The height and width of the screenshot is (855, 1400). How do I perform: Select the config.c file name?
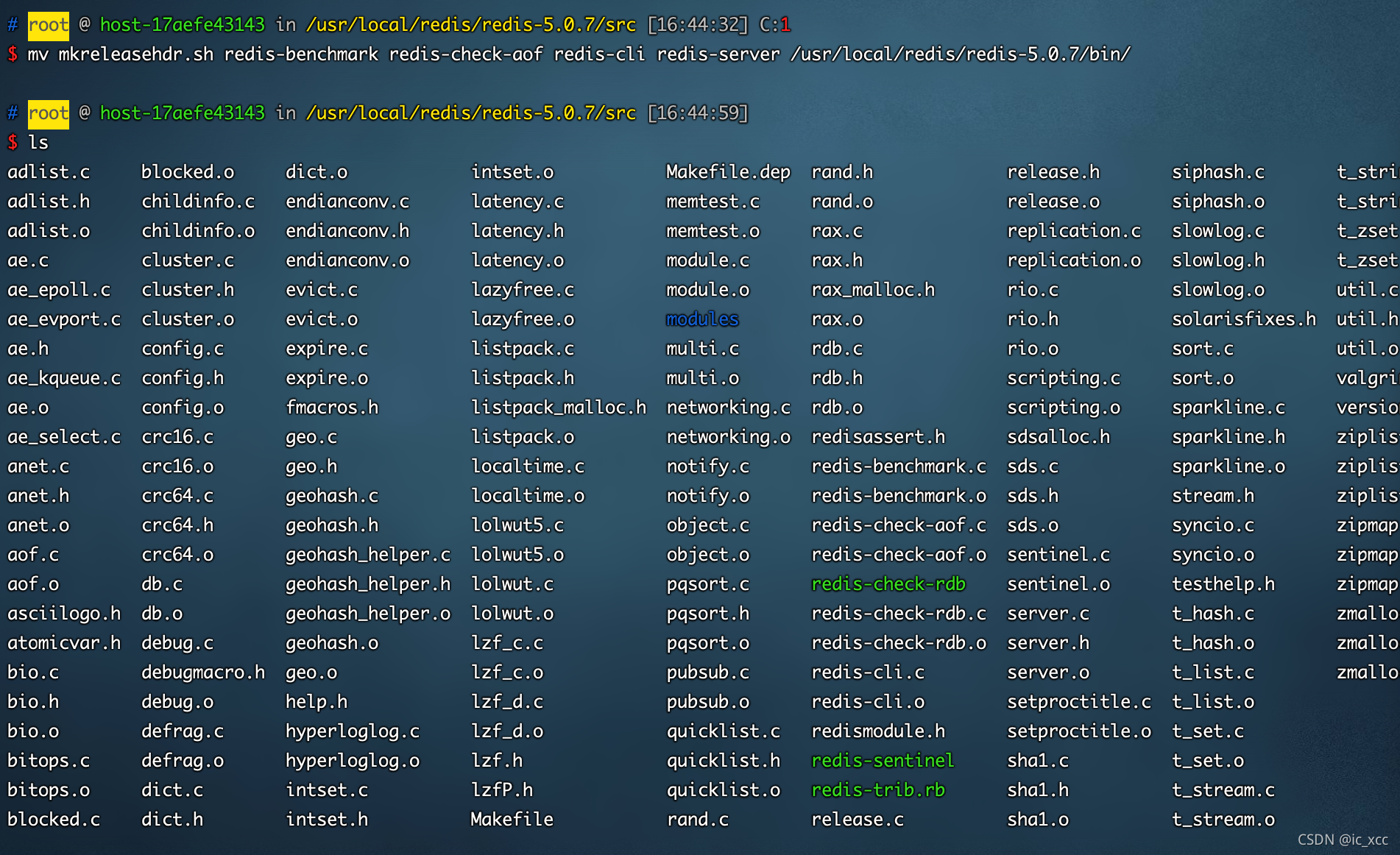click(x=183, y=349)
